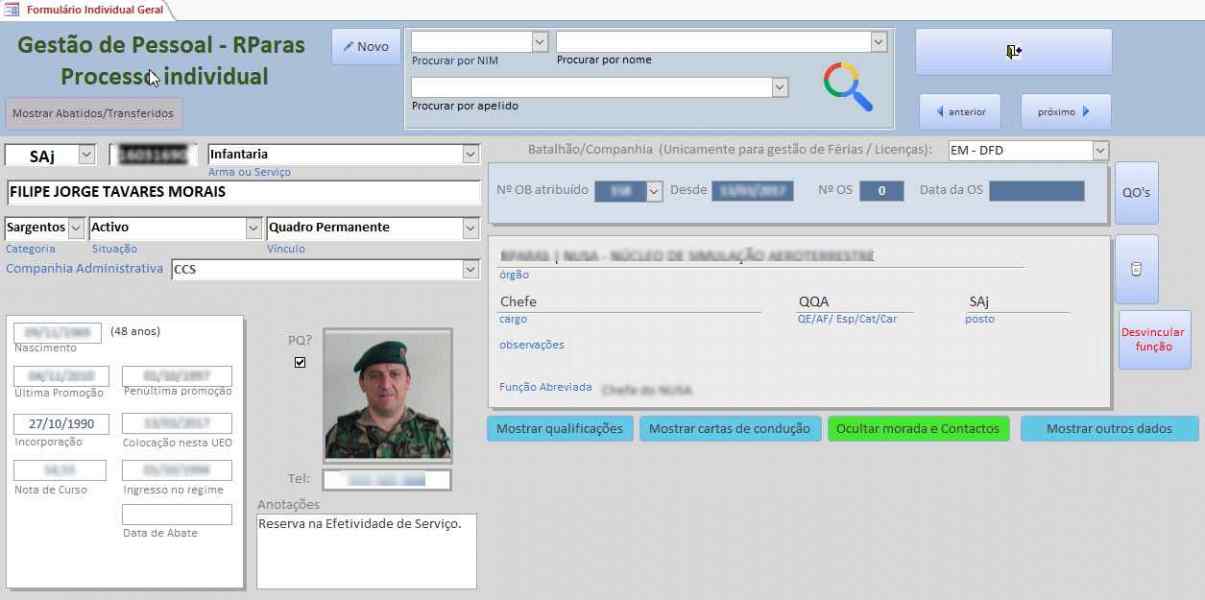Open the Quadro Permanente vínculo dropdown
This screenshot has height=600, width=1205.
(x=470, y=227)
